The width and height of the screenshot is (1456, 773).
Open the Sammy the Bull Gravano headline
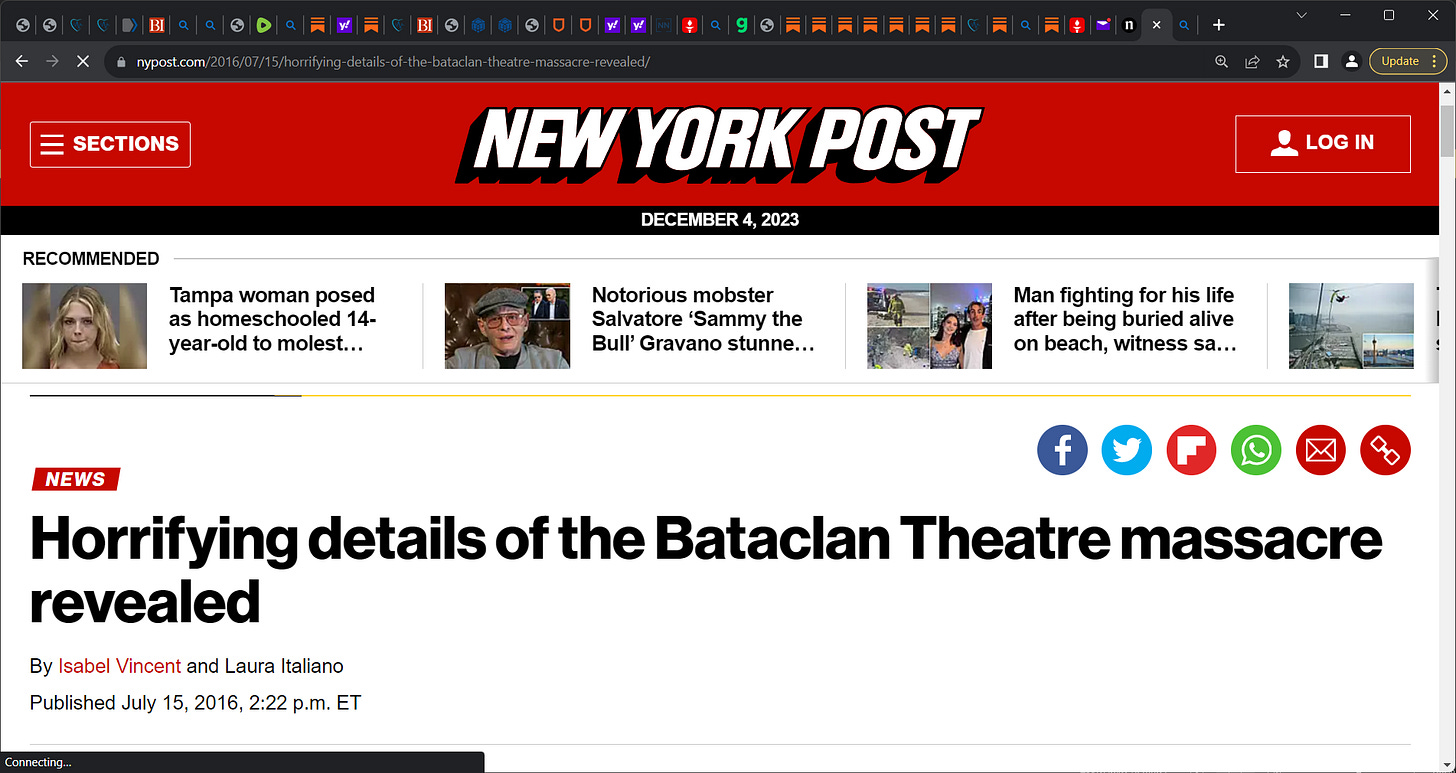(703, 320)
